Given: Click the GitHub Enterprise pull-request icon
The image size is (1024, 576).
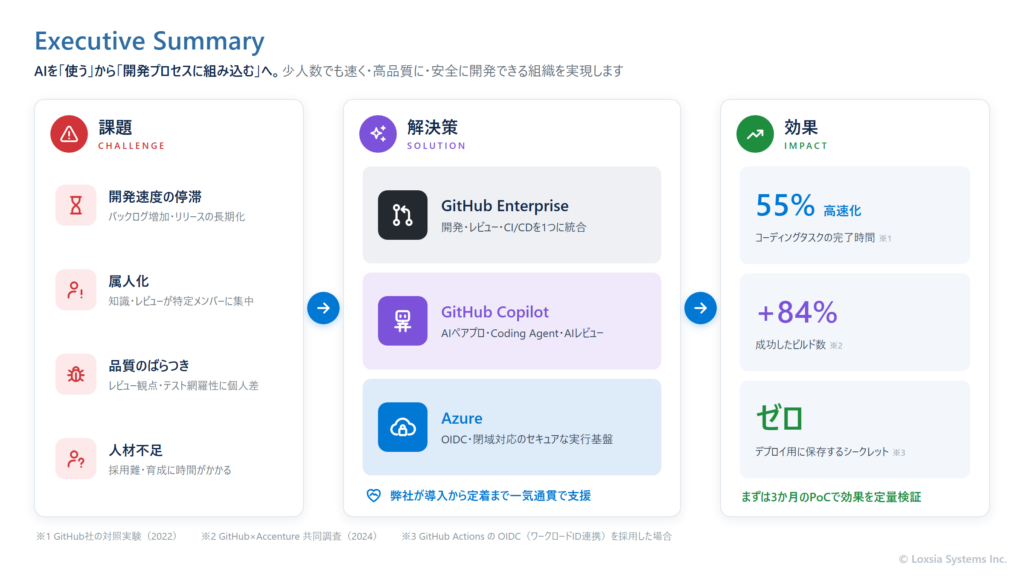Looking at the screenshot, I should point(402,215).
